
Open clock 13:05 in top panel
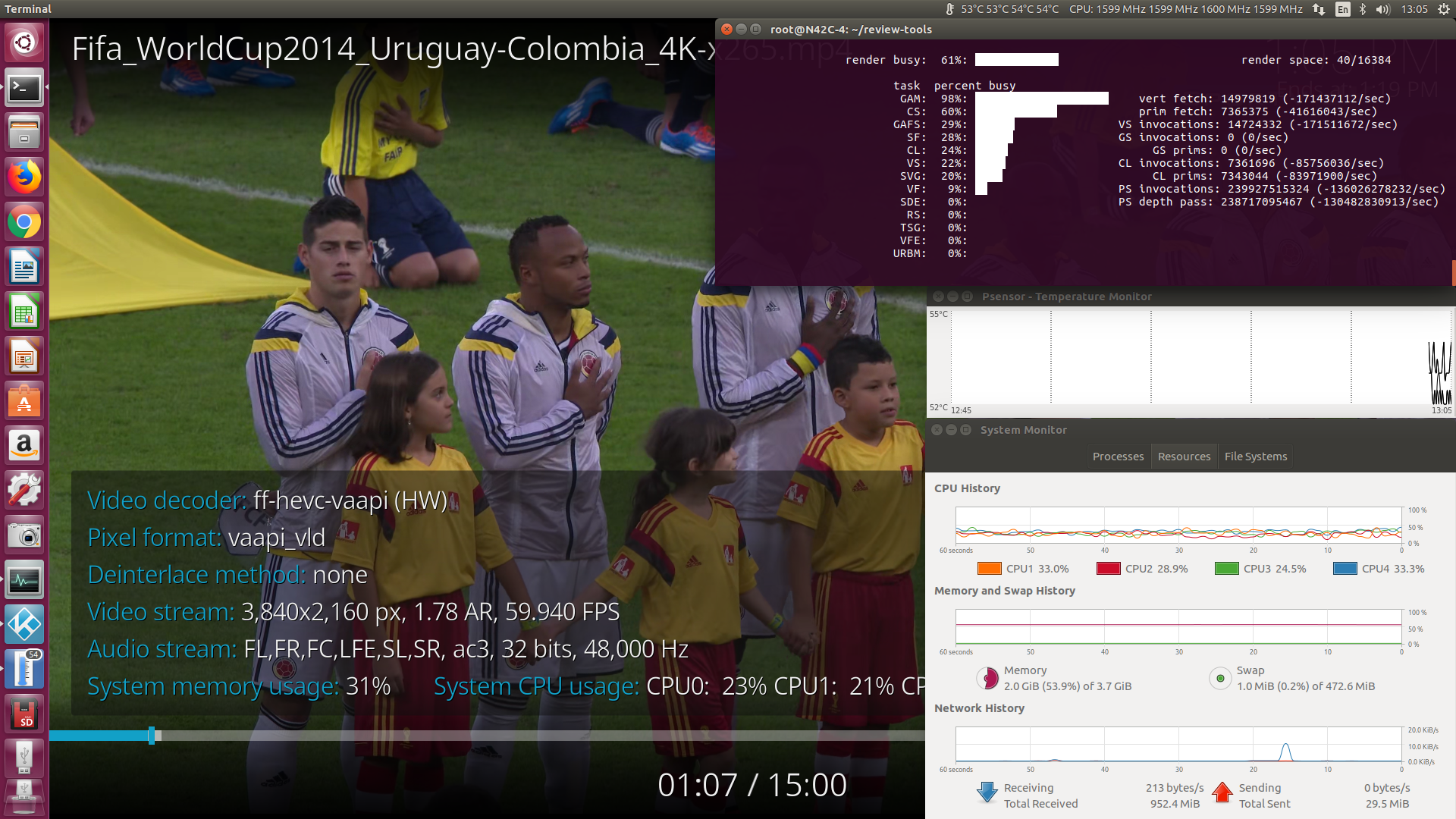[x=1414, y=9]
